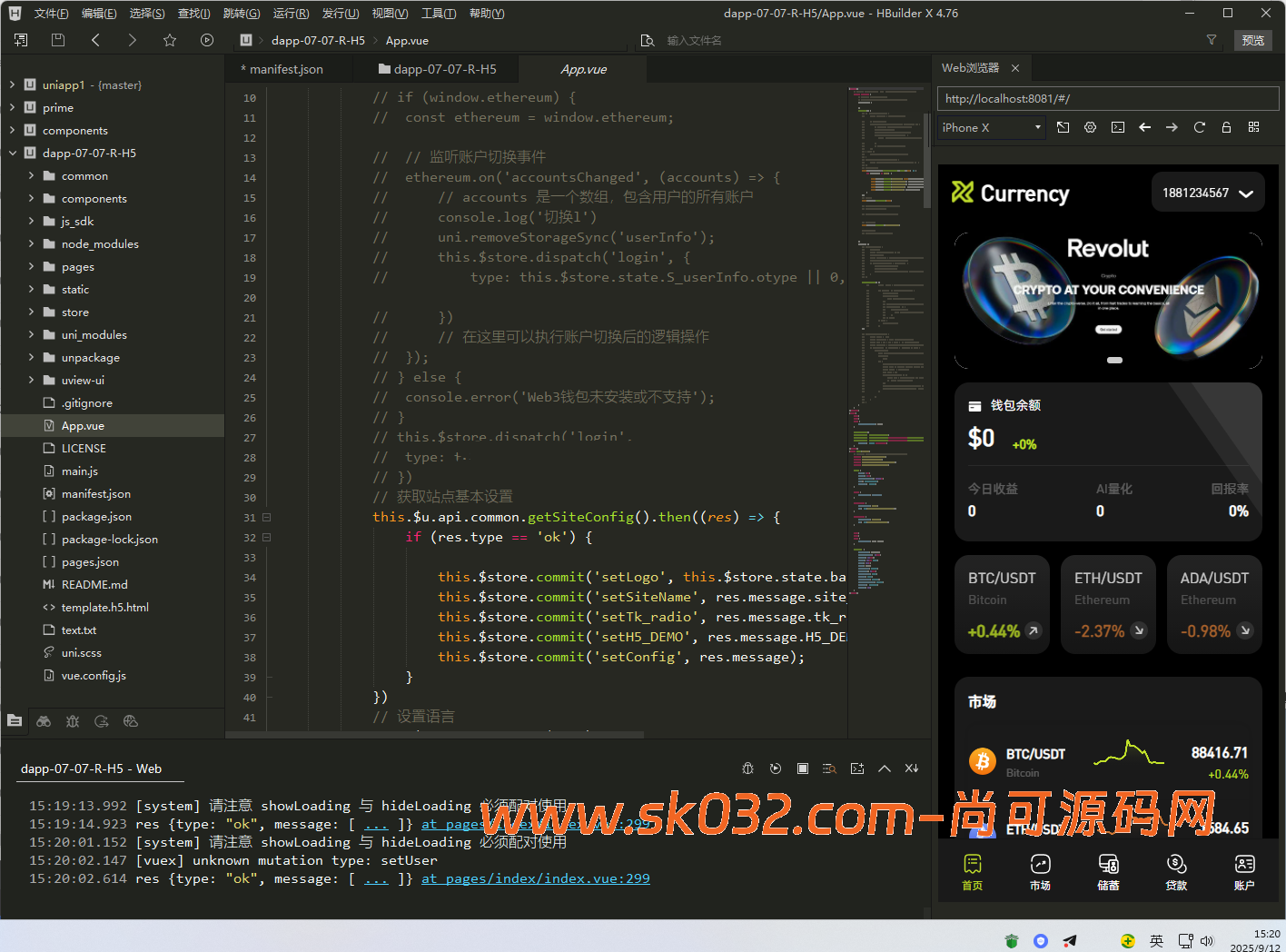Toggle the lock icon in browser toolbar
This screenshot has width=1286, height=952.
click(x=1226, y=127)
